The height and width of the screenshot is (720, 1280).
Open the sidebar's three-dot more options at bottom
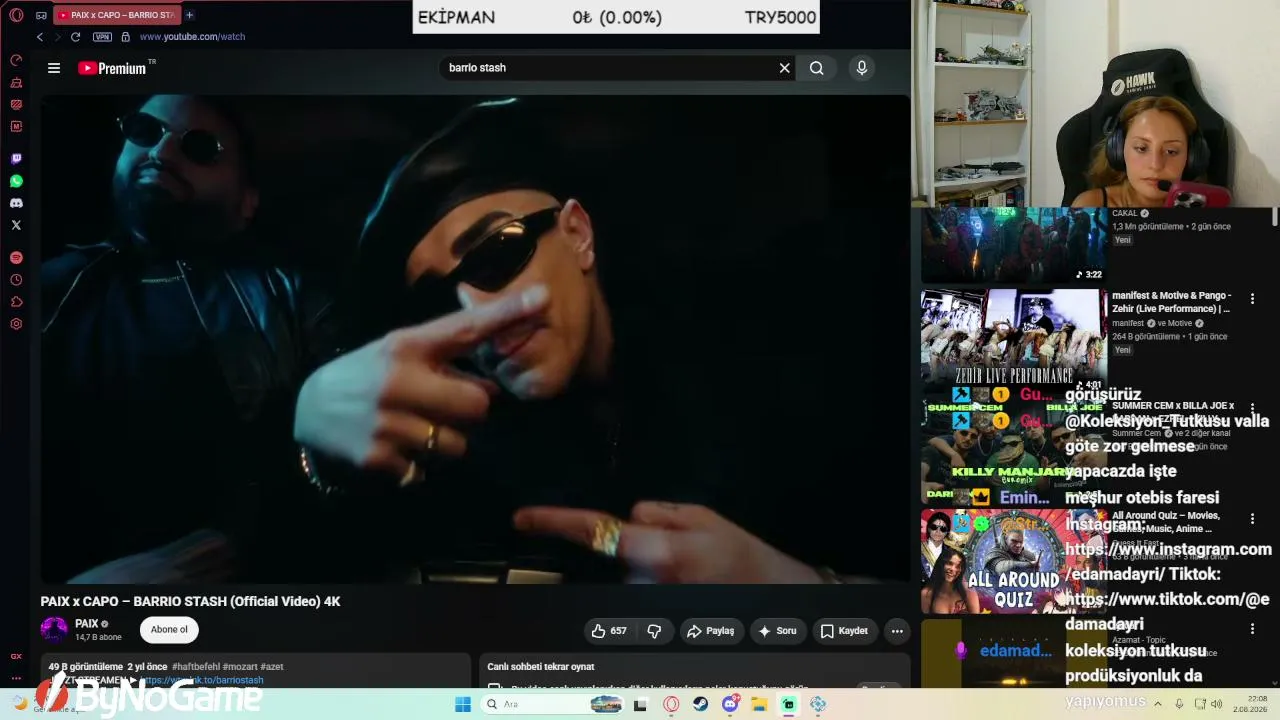[x=16, y=677]
